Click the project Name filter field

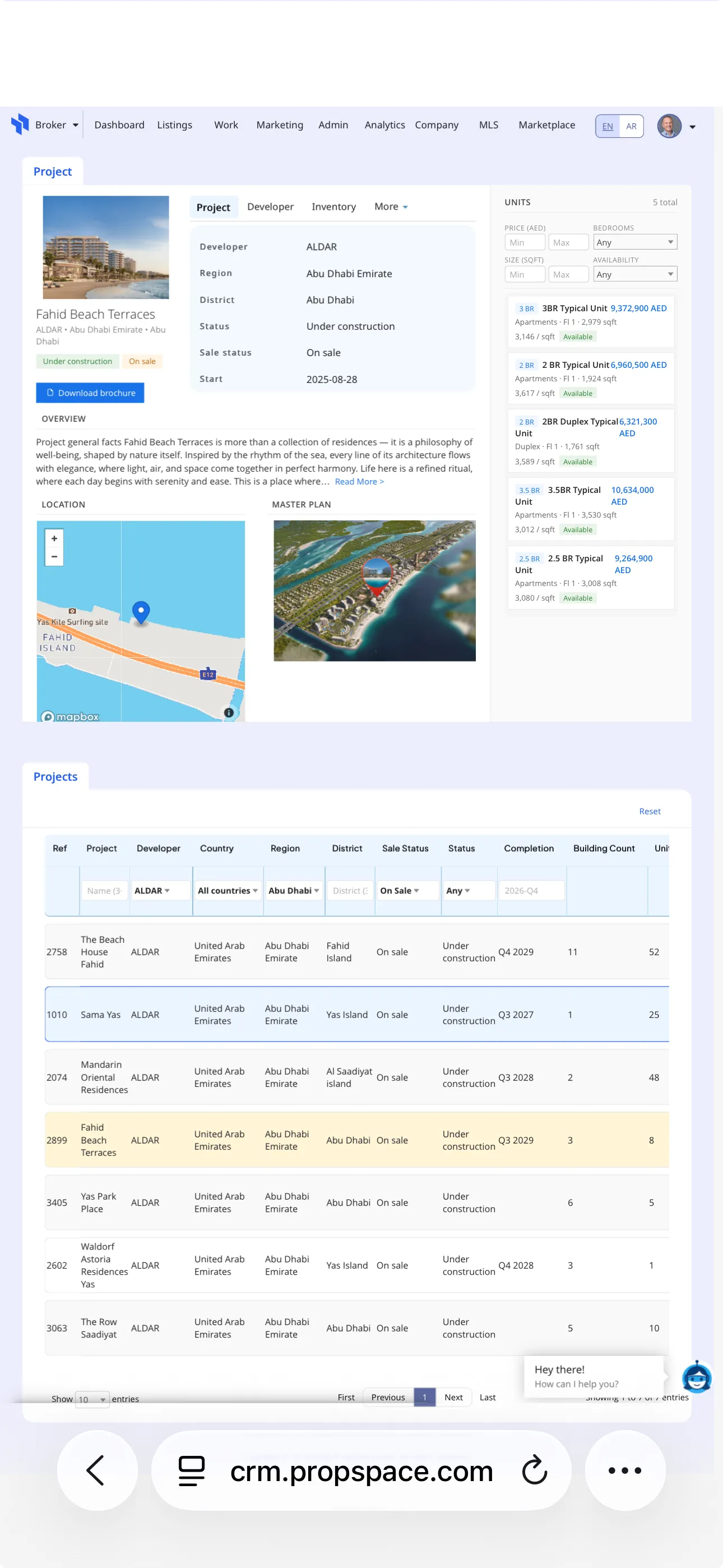click(104, 890)
